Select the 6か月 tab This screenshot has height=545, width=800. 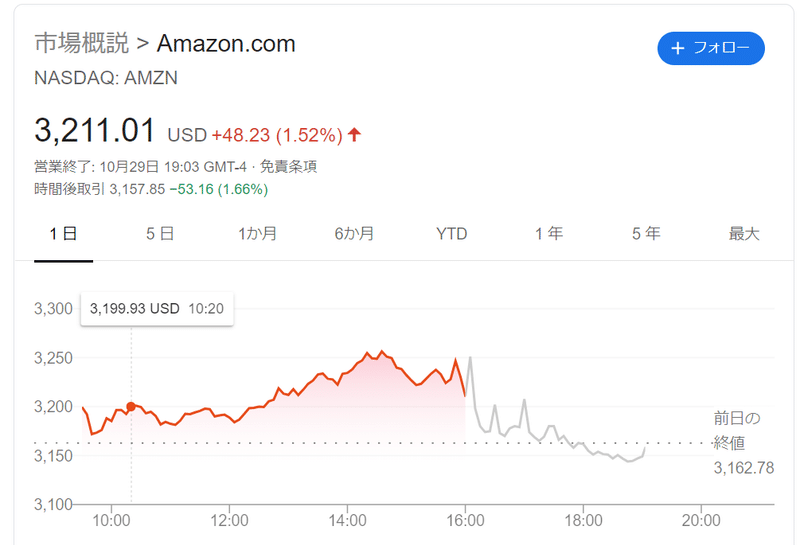point(355,234)
